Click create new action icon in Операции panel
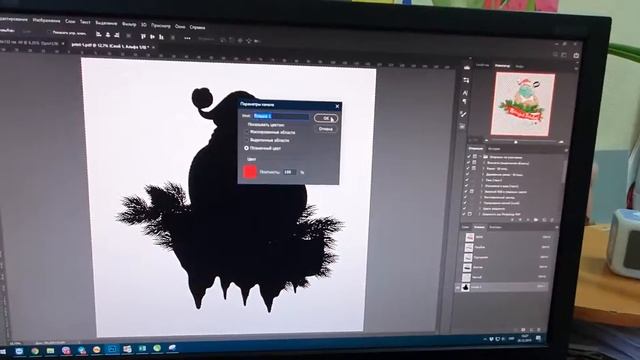This screenshot has width=640, height=360. [544, 220]
